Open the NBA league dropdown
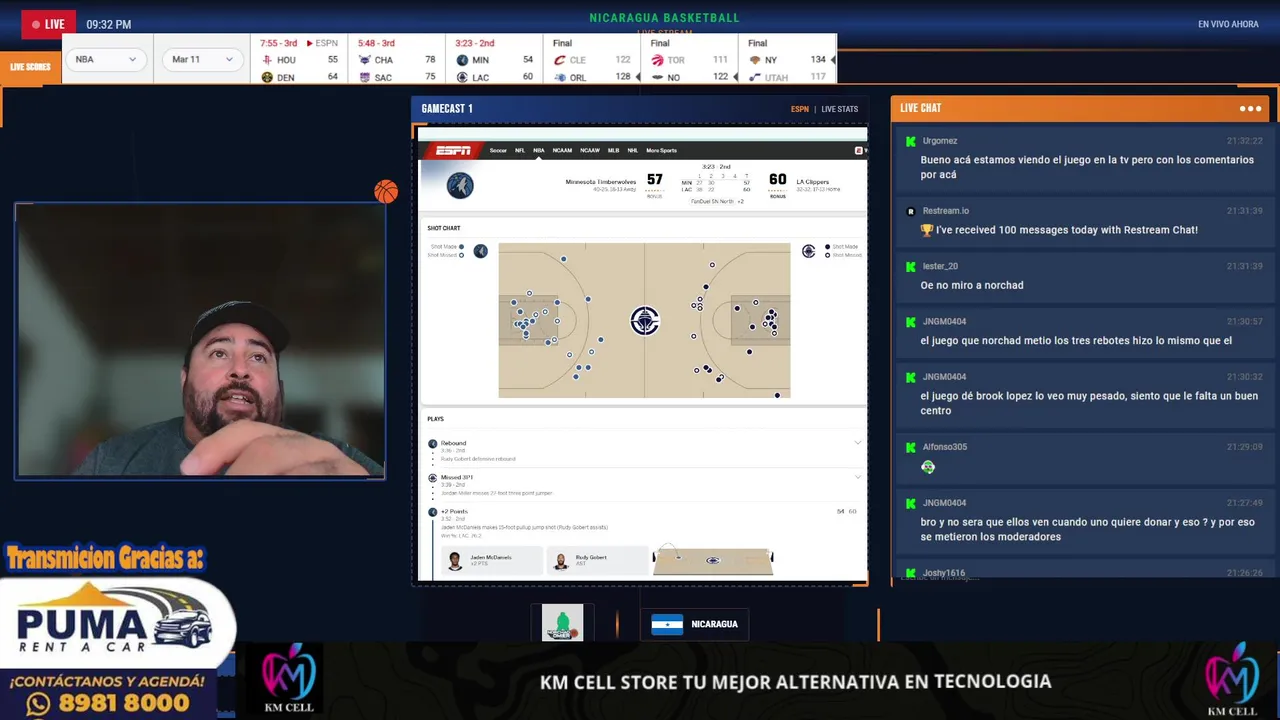The image size is (1280, 720). click(x=106, y=59)
